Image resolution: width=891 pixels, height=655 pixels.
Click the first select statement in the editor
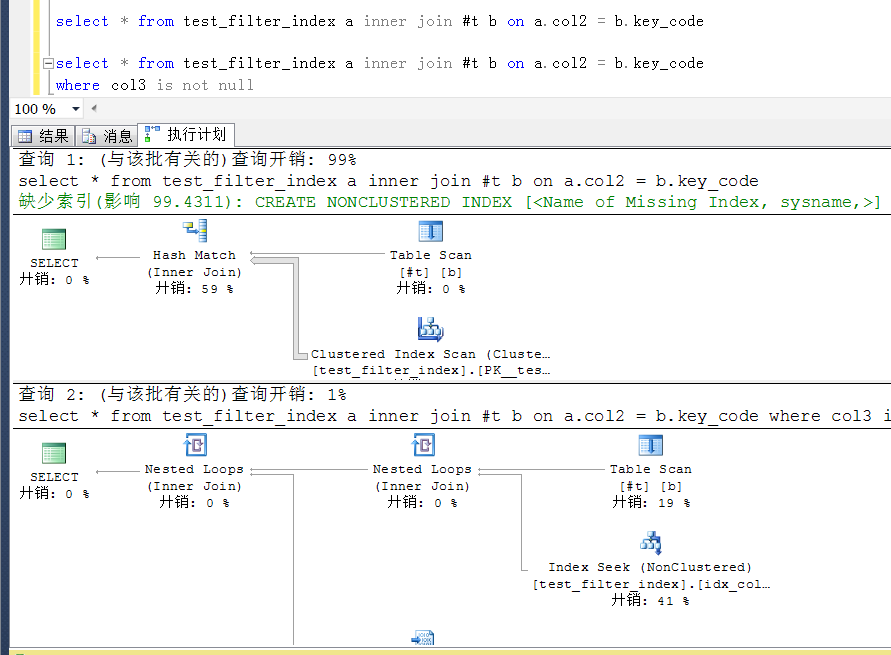(x=379, y=21)
